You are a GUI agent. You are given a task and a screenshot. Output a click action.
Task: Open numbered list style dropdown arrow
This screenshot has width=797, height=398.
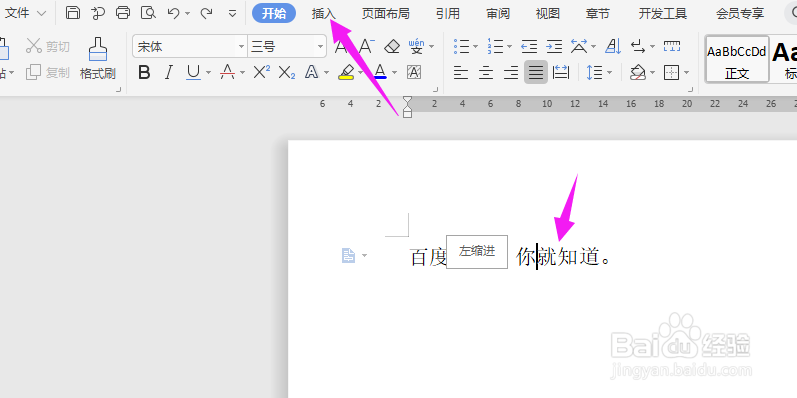[x=510, y=47]
